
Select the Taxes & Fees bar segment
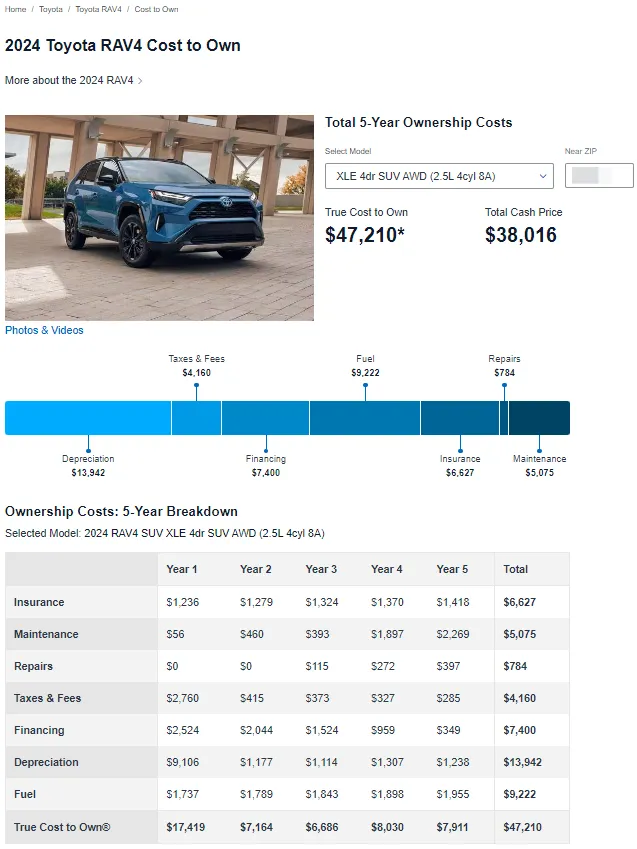click(196, 418)
